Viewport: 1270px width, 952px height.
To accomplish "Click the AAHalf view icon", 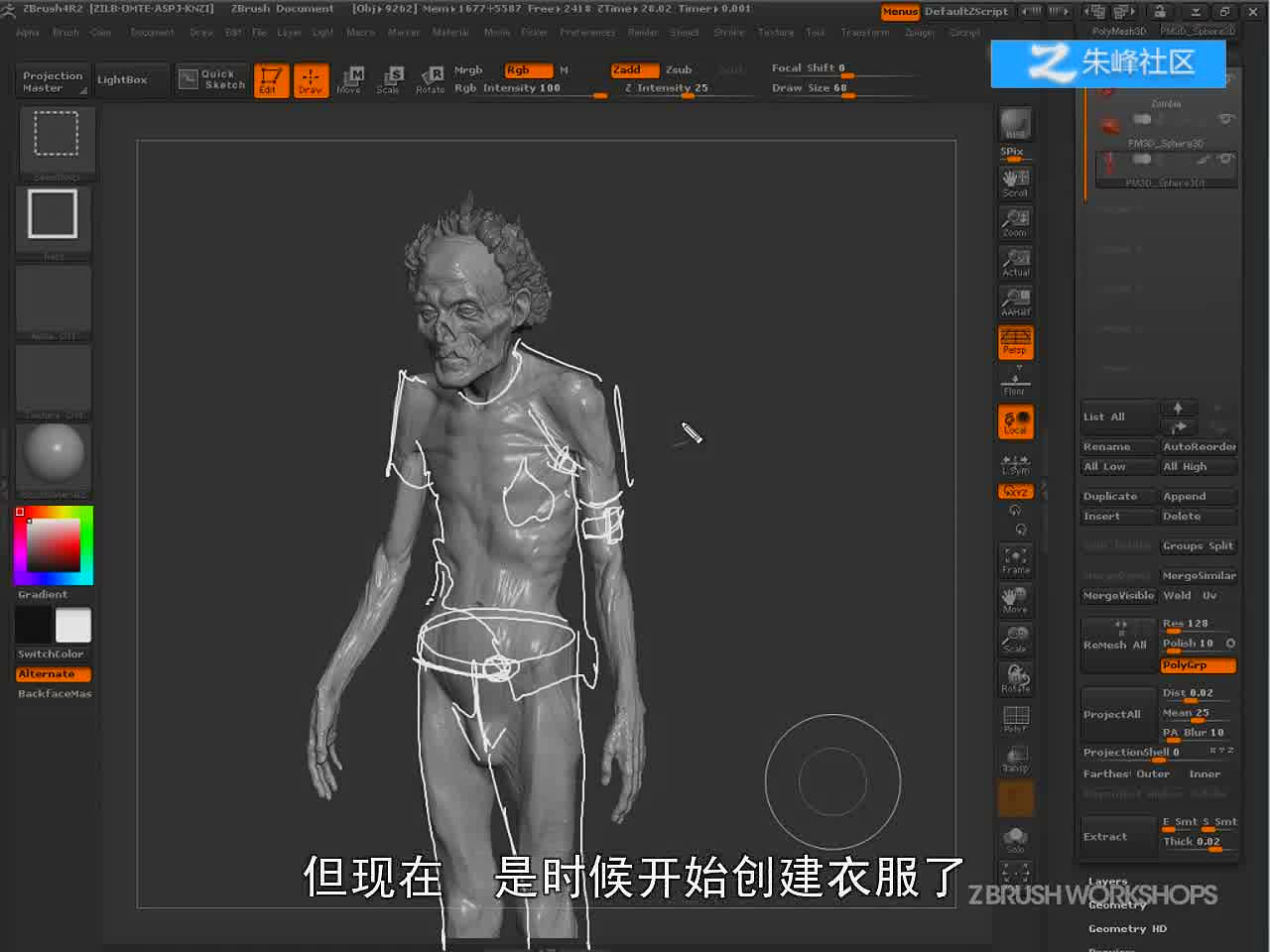I will click(x=1015, y=301).
